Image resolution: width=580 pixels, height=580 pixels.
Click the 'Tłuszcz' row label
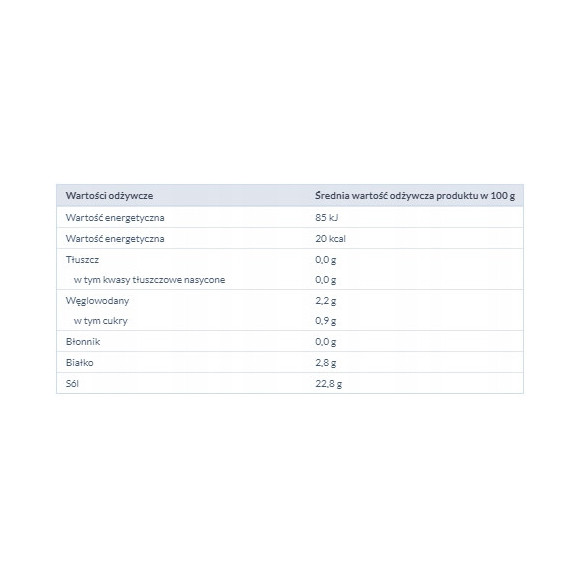coord(82,260)
